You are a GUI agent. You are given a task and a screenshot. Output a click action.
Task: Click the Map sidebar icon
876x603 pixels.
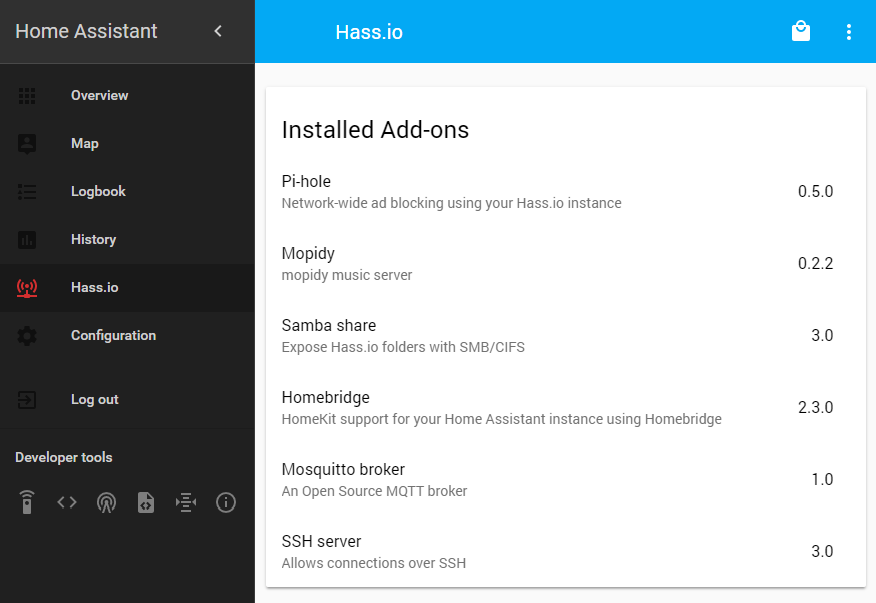tap(27, 143)
